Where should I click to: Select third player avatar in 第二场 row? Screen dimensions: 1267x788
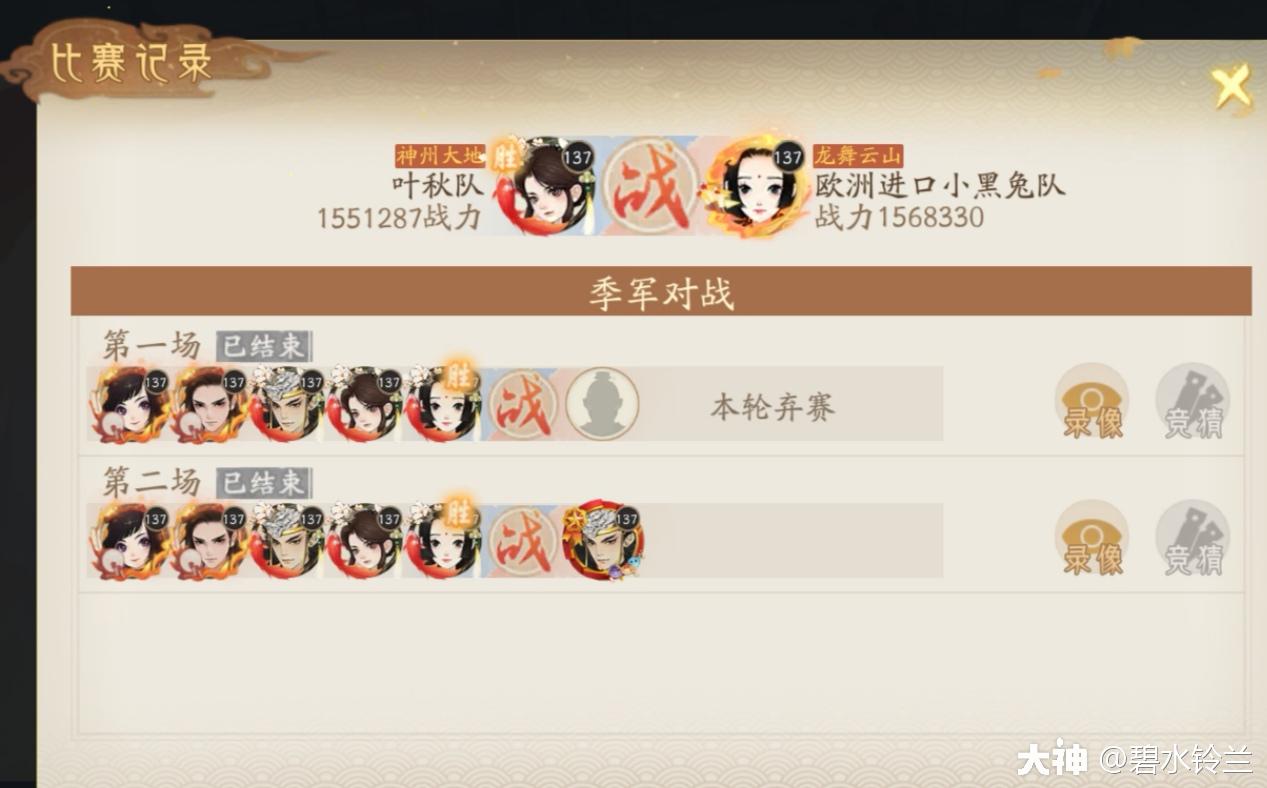point(286,541)
